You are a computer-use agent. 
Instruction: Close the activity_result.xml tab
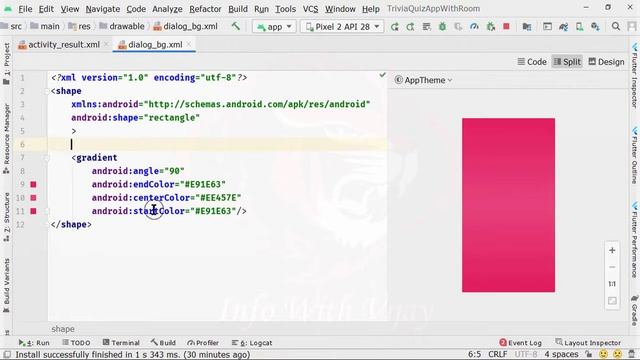106,44
